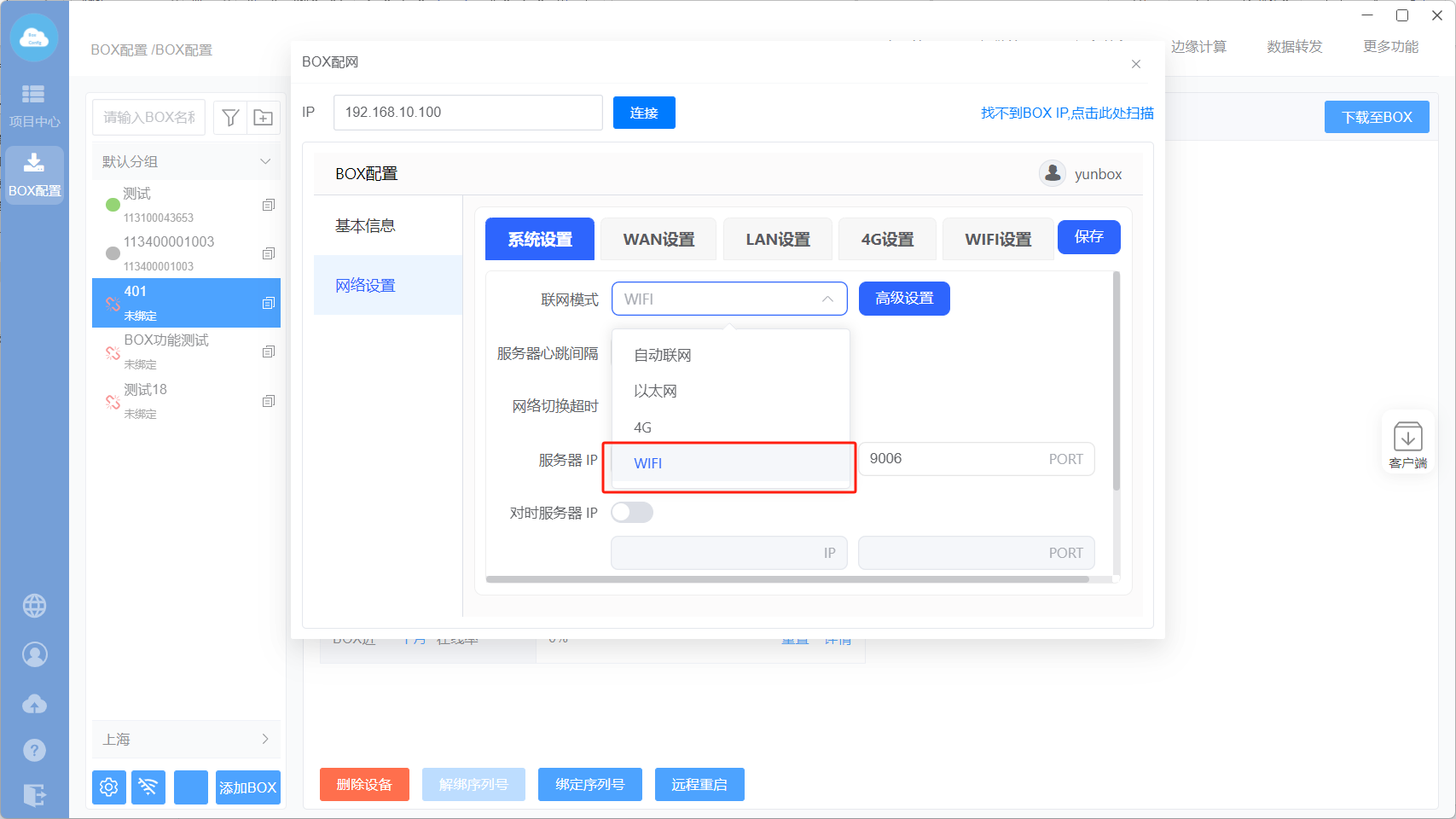Click the filter funnel icon
Image resolution: width=1456 pixels, height=819 pixels.
pos(229,118)
